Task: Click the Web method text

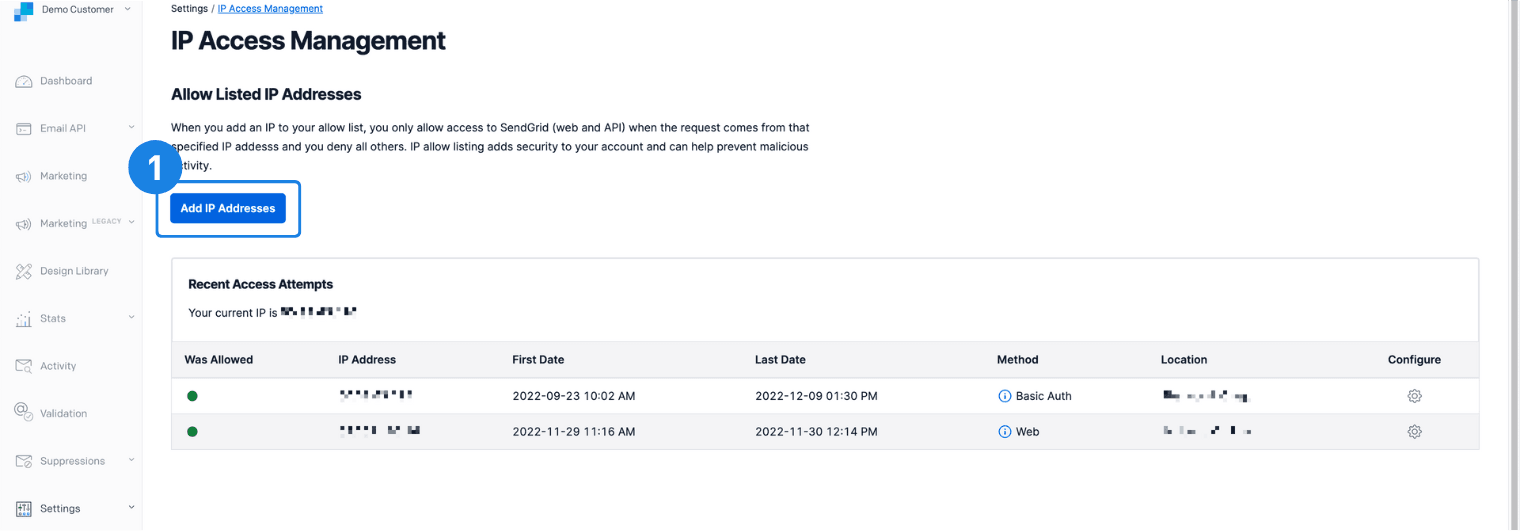Action: (x=1028, y=432)
